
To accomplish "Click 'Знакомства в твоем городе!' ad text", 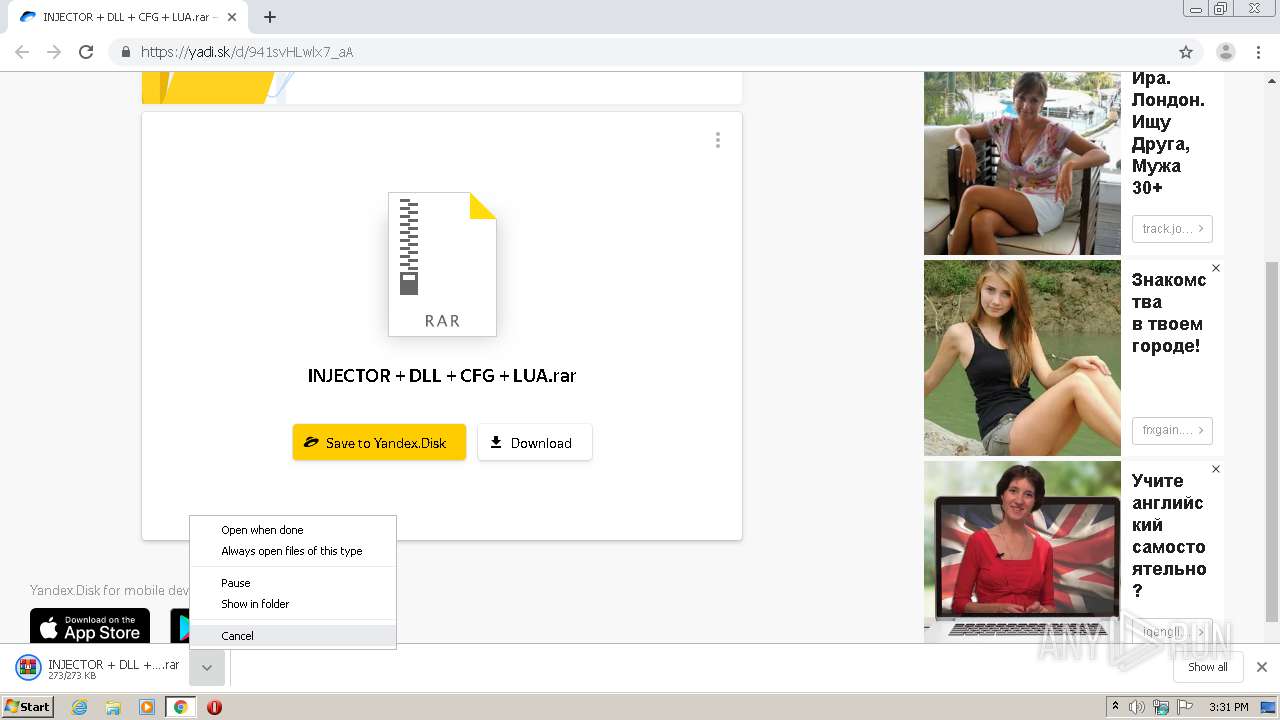I will (x=1169, y=313).
